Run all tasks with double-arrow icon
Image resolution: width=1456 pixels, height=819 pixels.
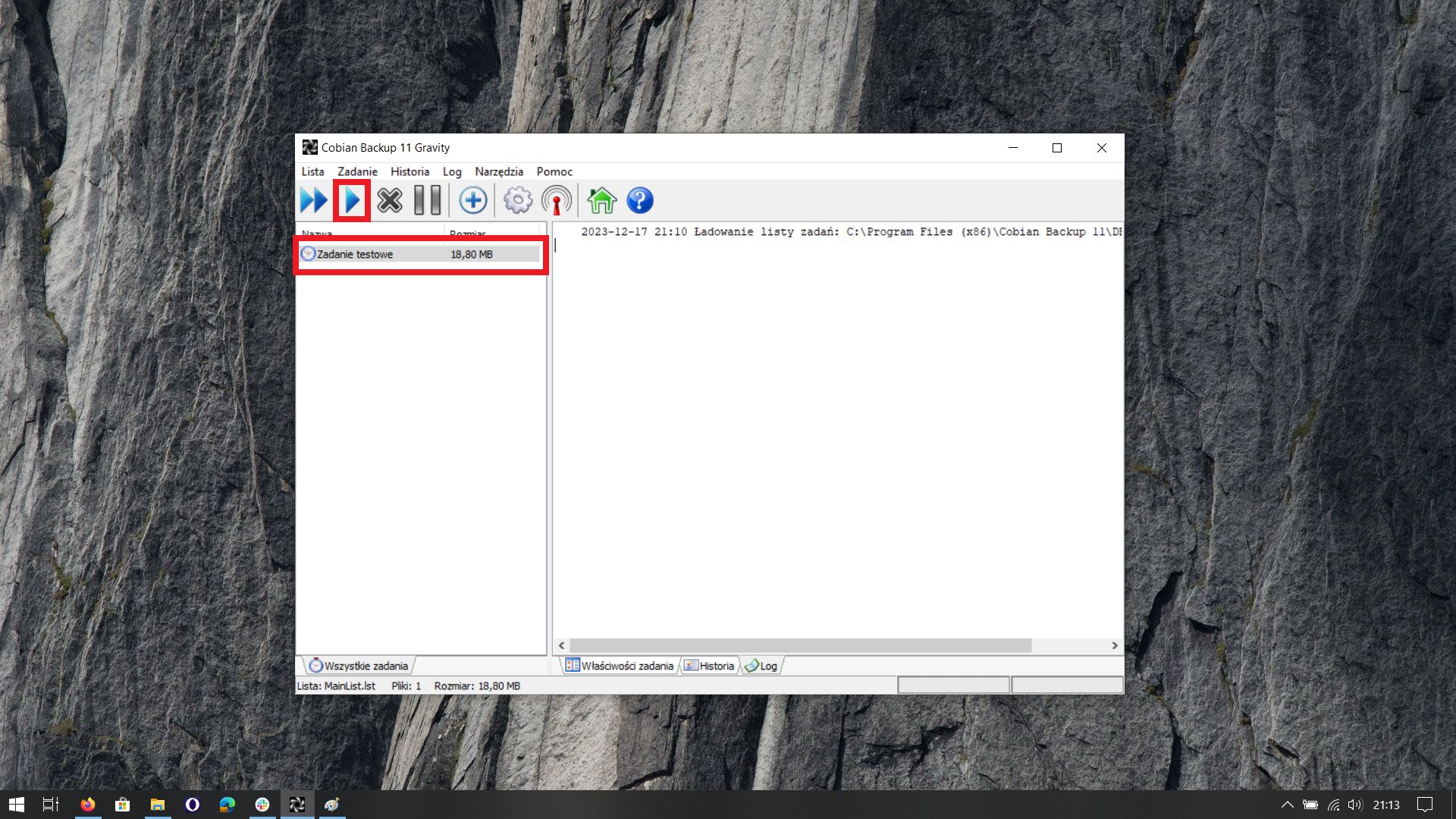pos(313,201)
